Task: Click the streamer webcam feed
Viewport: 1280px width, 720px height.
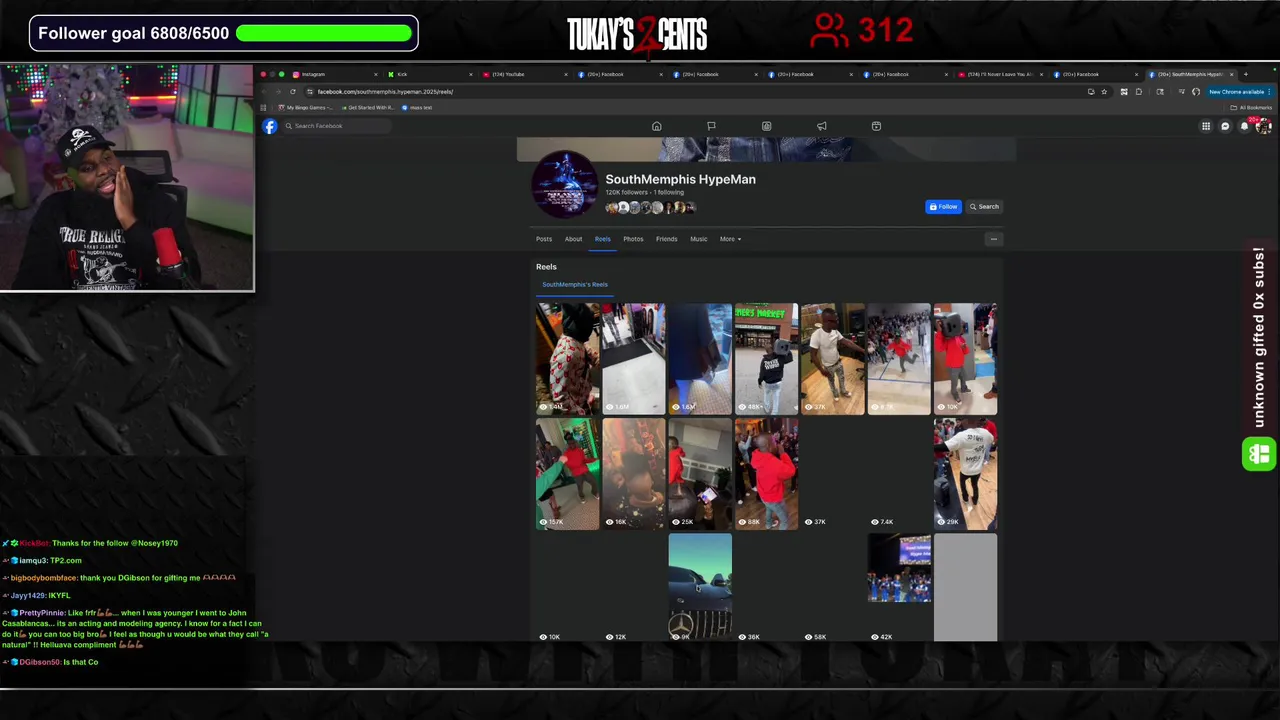Action: pos(127,178)
